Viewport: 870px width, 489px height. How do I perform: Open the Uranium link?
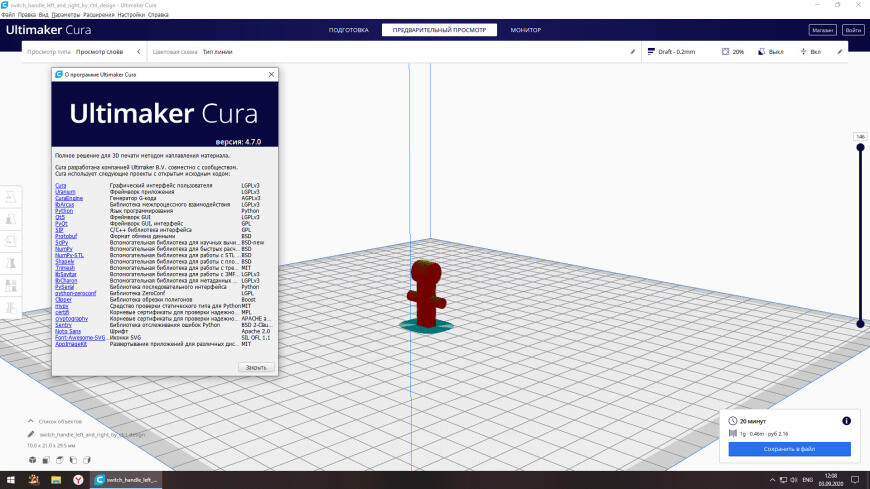pos(65,192)
